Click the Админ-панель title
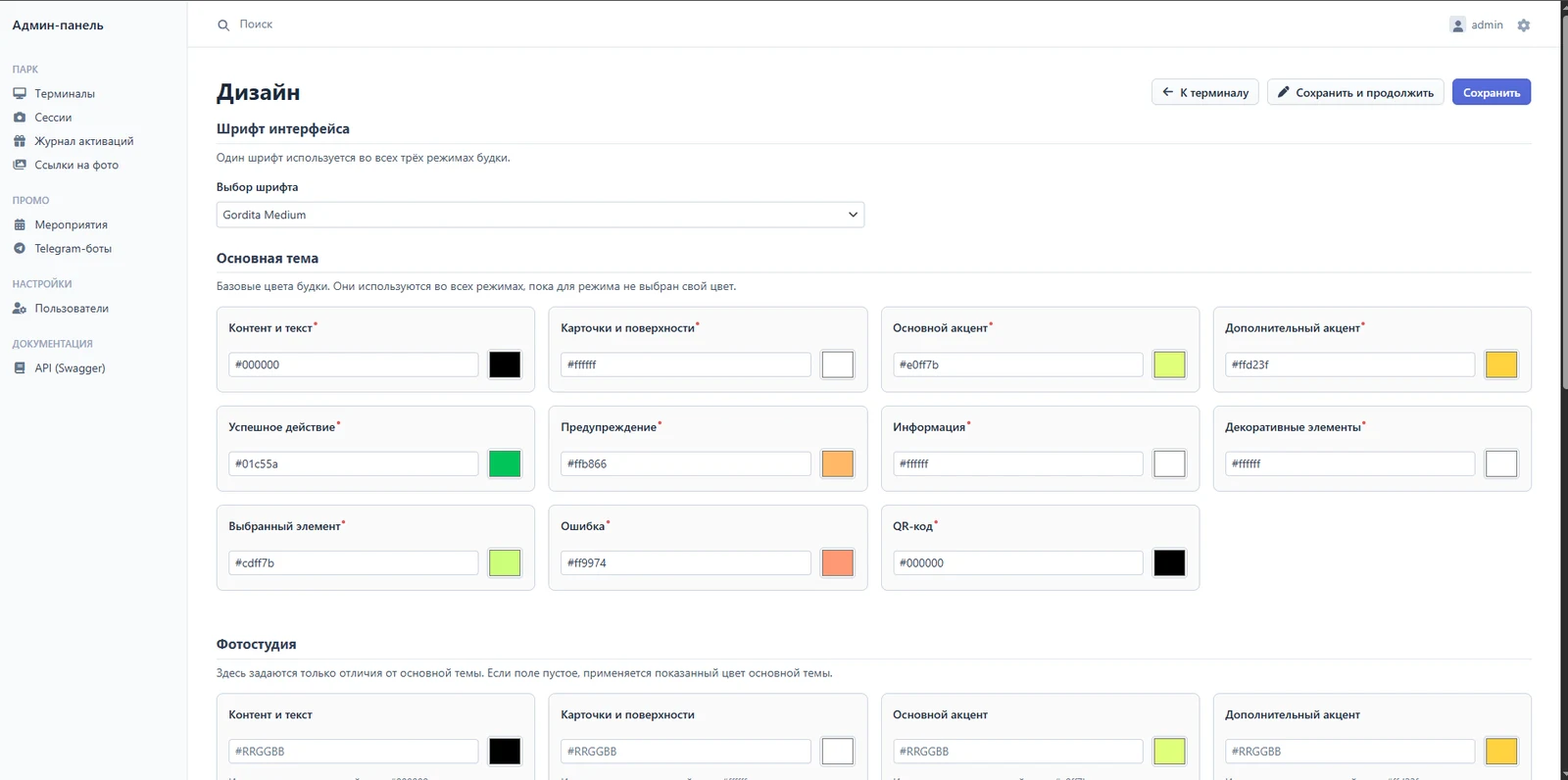Screen dimensions: 1568x780 (x=58, y=25)
